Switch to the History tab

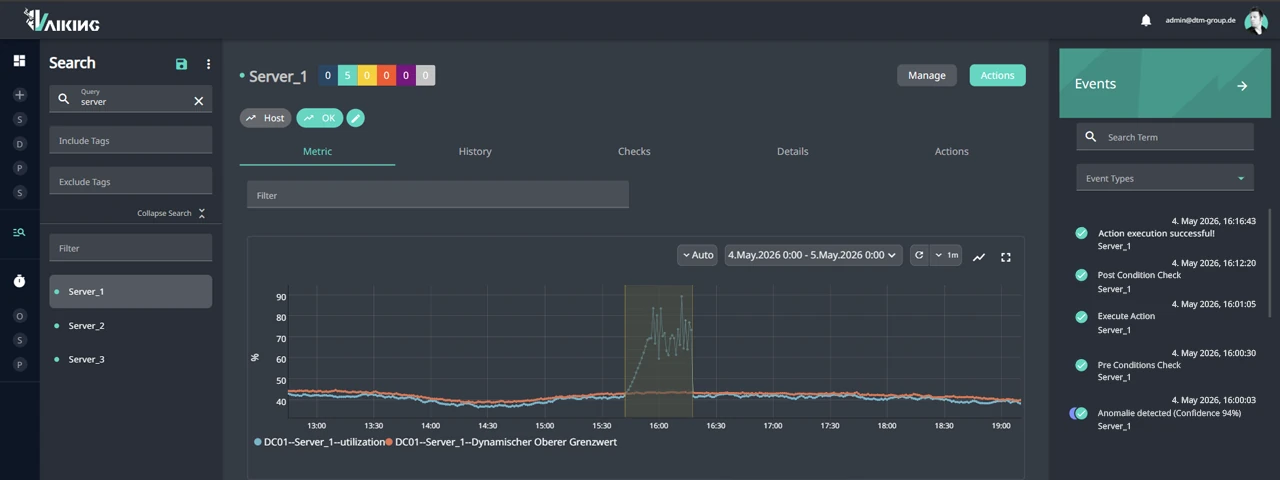point(475,151)
